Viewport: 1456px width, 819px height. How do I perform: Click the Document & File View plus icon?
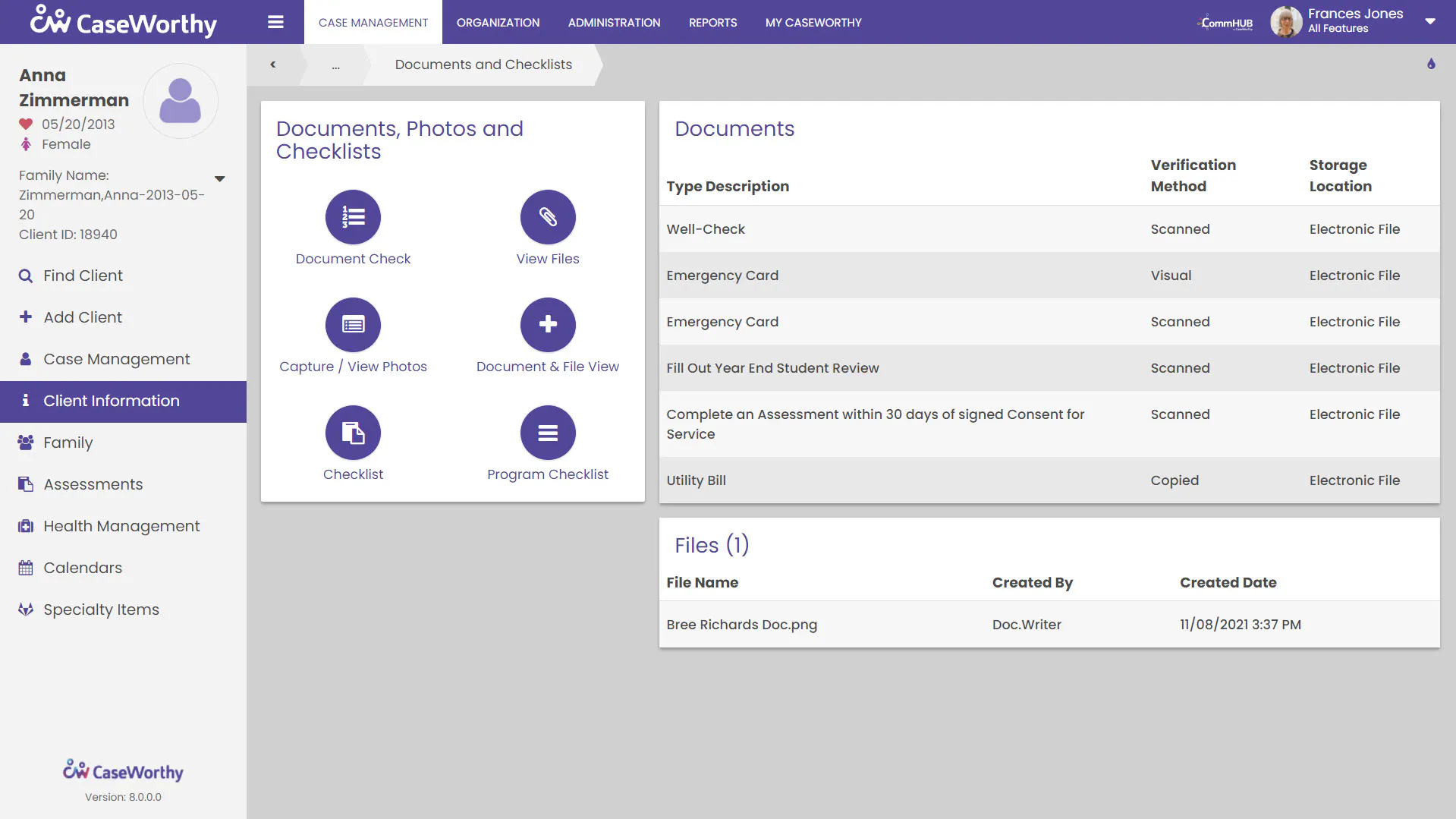[548, 325]
